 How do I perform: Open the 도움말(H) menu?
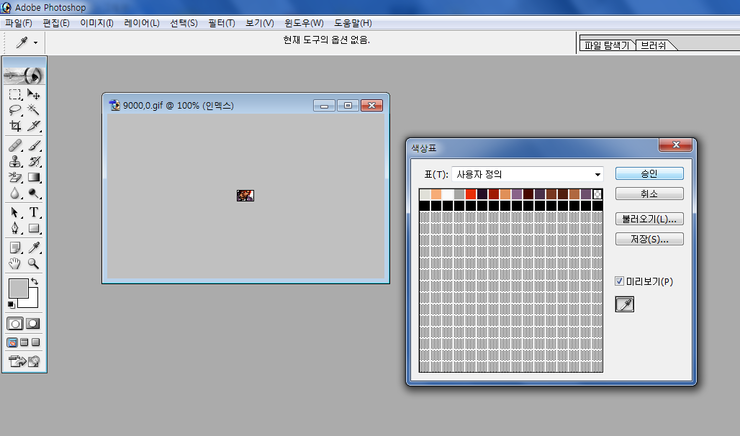point(353,23)
